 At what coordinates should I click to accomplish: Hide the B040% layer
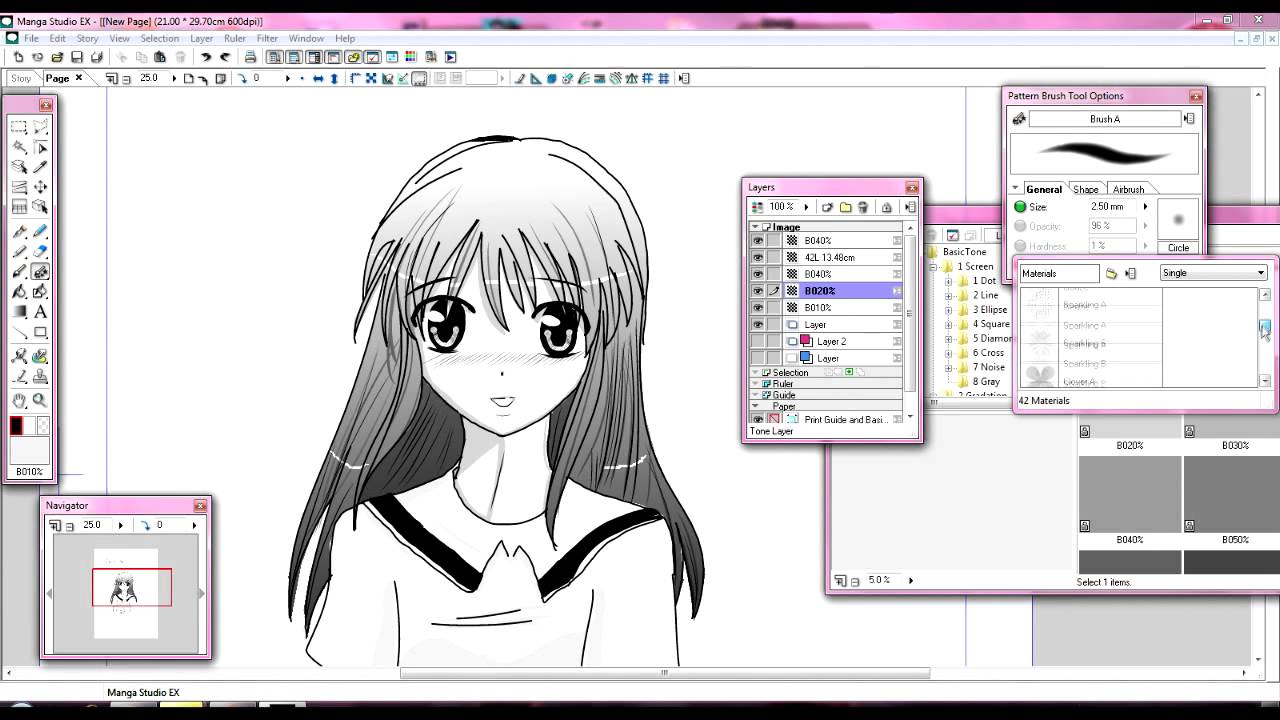(x=758, y=240)
